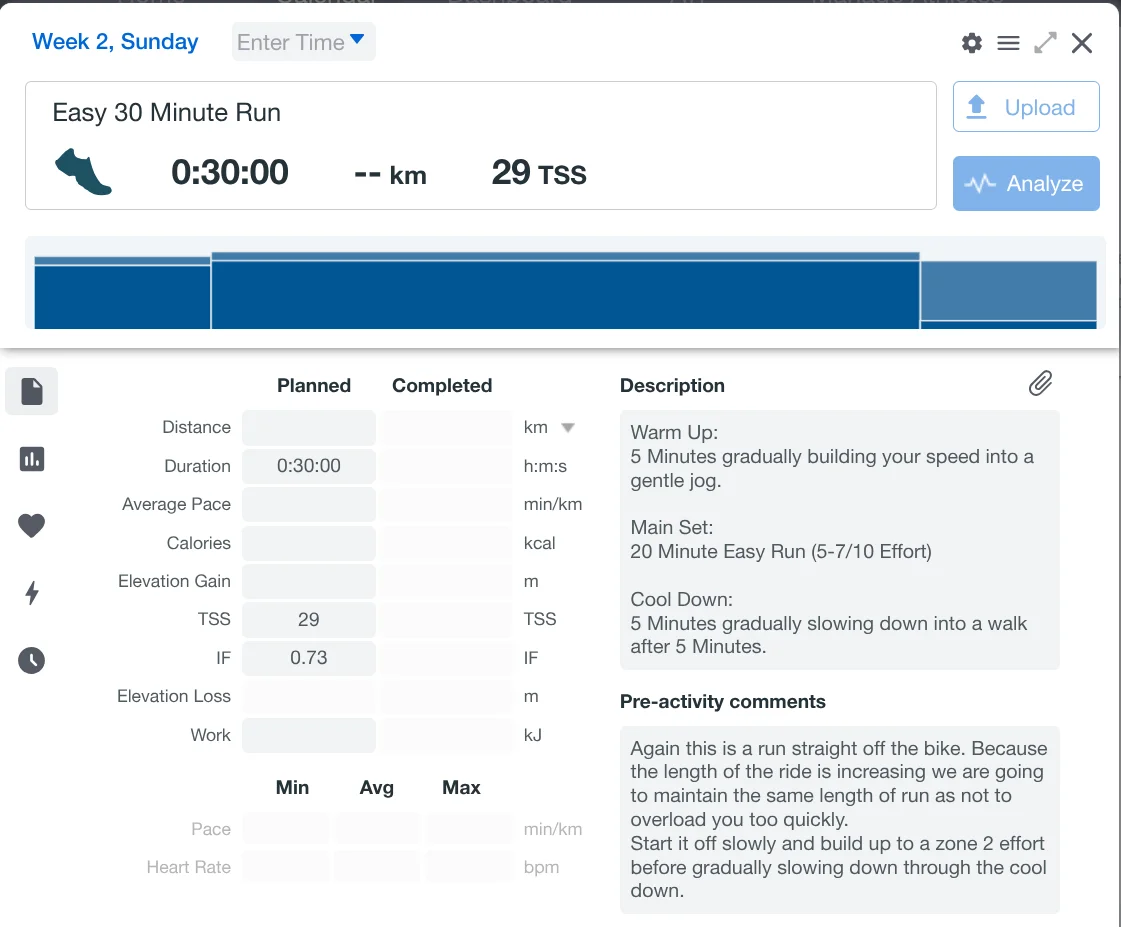Open the heart rate sidebar icon
The image size is (1121, 927).
coord(32,526)
